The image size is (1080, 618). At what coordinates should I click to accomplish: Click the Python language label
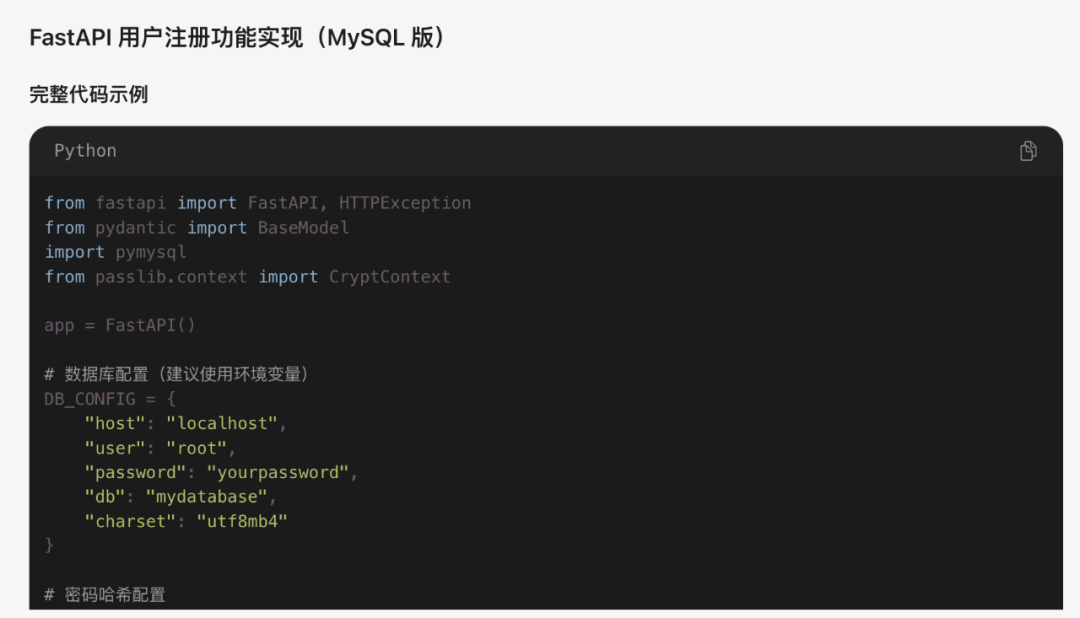pyautogui.click(x=85, y=151)
